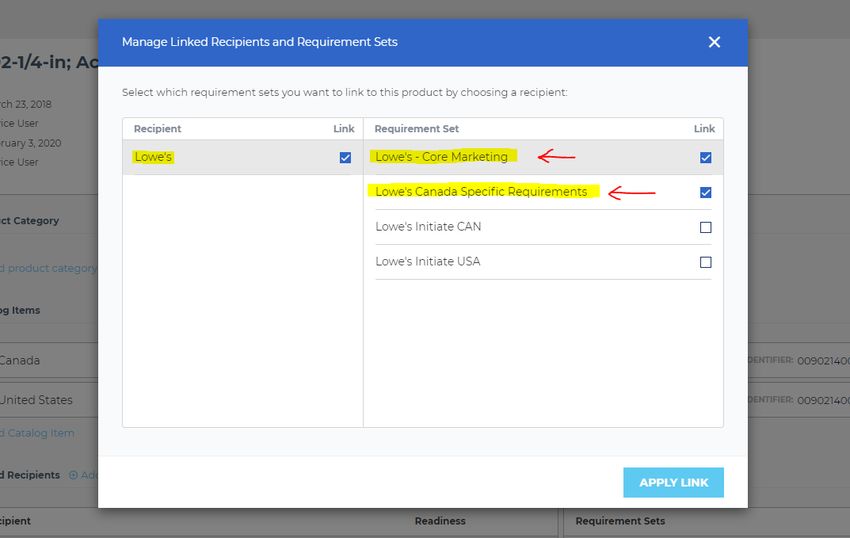The height and width of the screenshot is (538, 850).
Task: Click the add recipients plus icon in background page
Action: (73, 475)
